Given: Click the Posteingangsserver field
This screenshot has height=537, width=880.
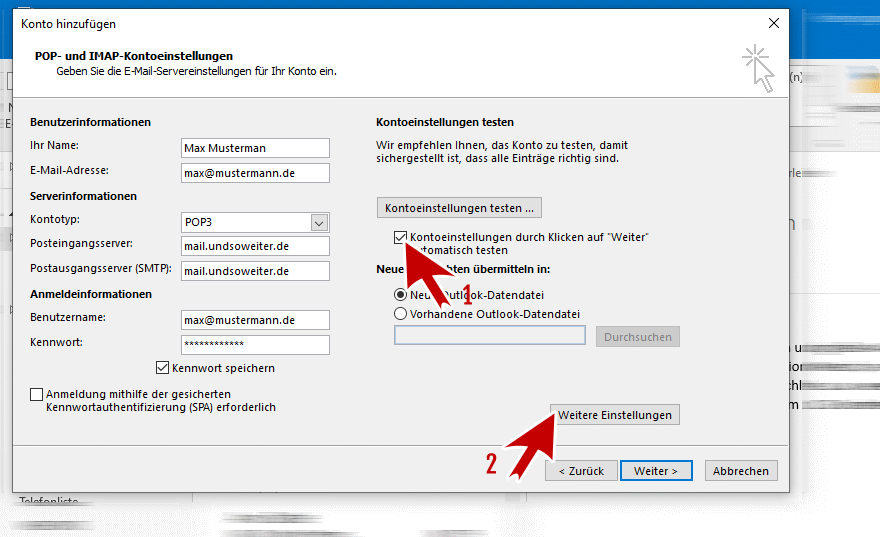Looking at the screenshot, I should click(x=255, y=246).
